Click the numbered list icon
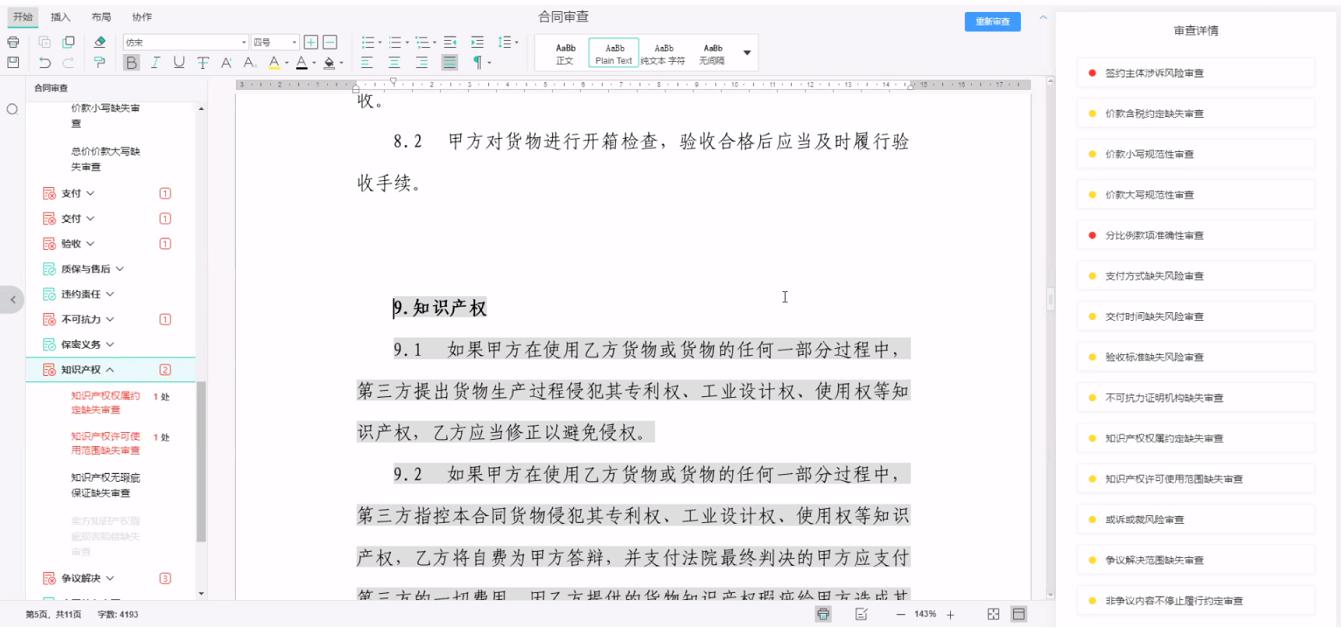This screenshot has width=1341, height=628. [395, 42]
